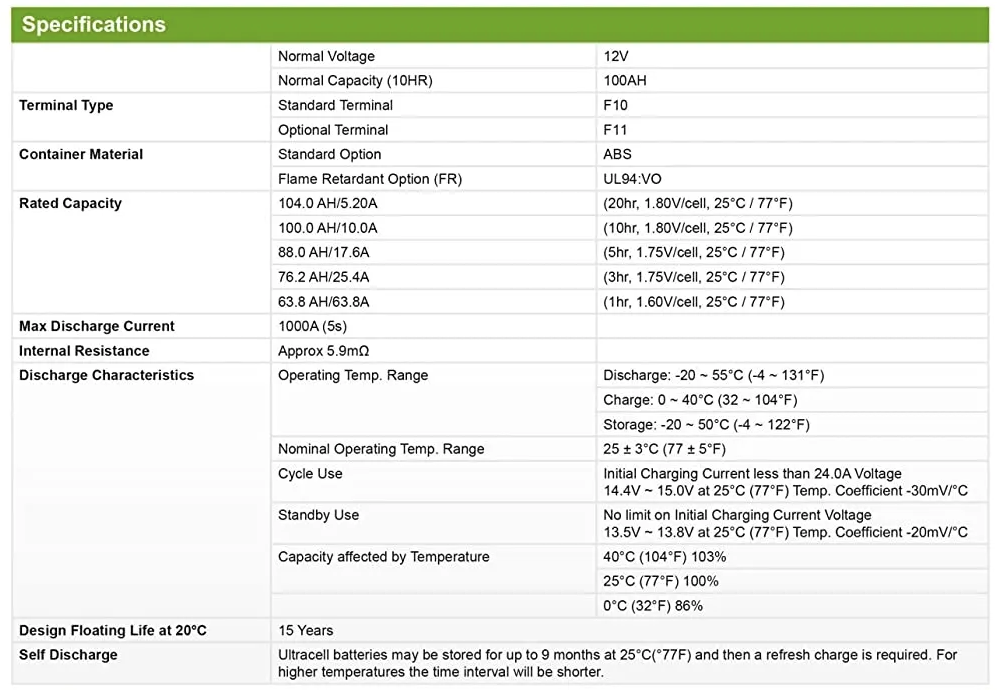Viewport: 1001px width, 690px height.
Task: Select the Terminal Type row heading
Action: [66, 106]
